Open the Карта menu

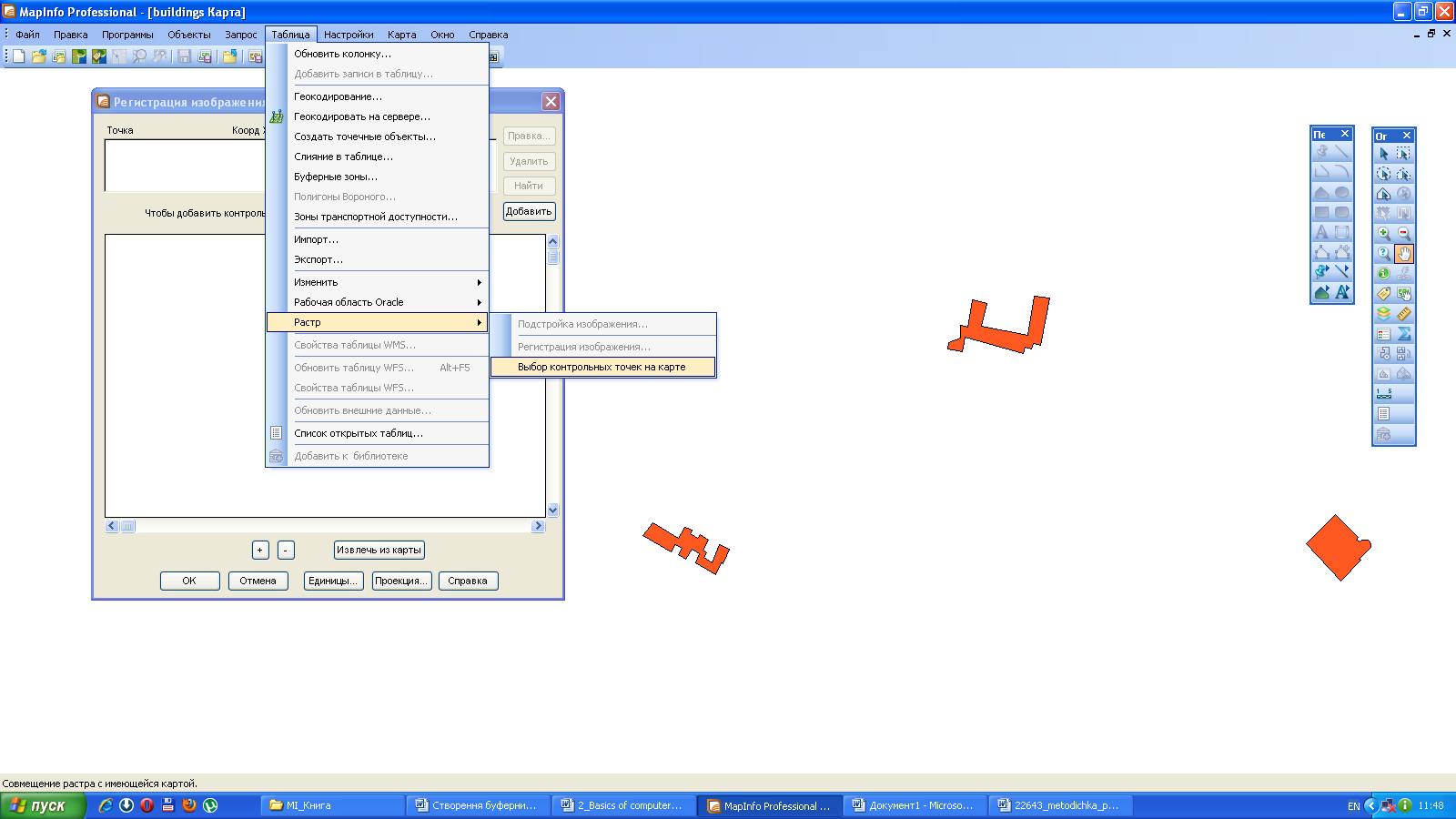pos(401,35)
